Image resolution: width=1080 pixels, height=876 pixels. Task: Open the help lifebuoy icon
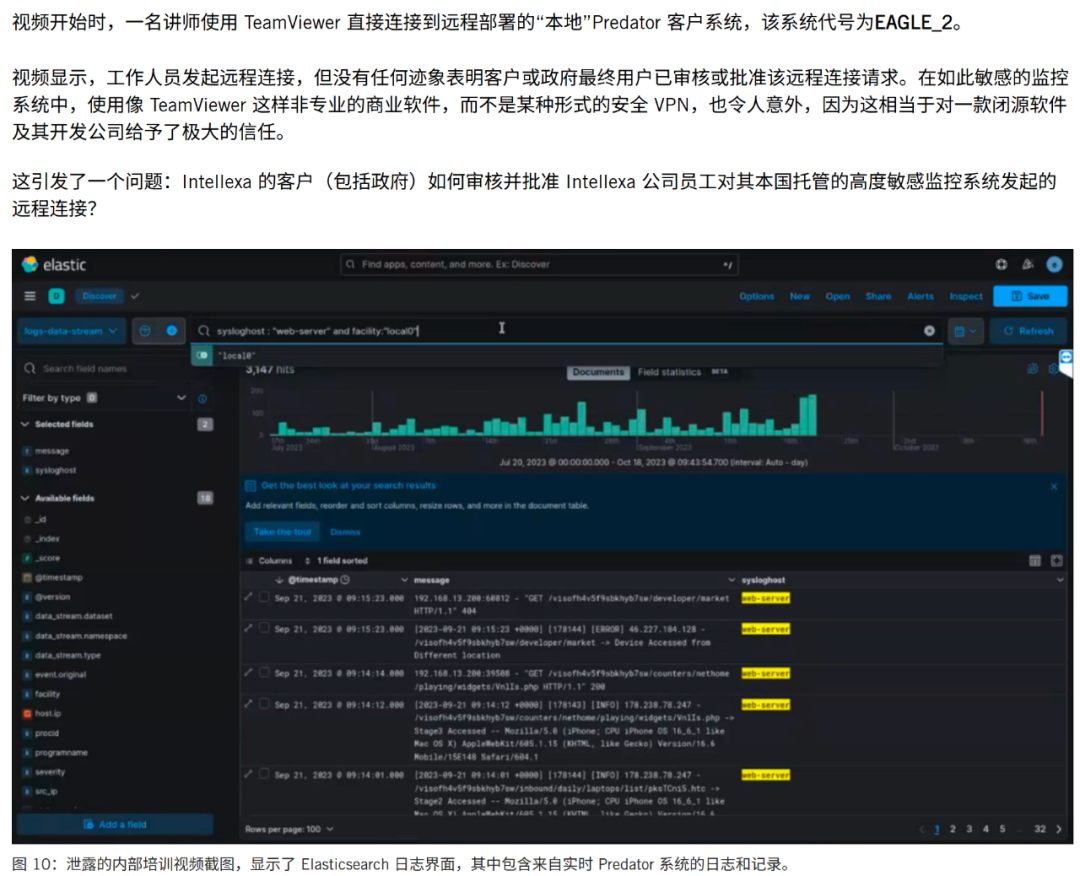[1001, 264]
